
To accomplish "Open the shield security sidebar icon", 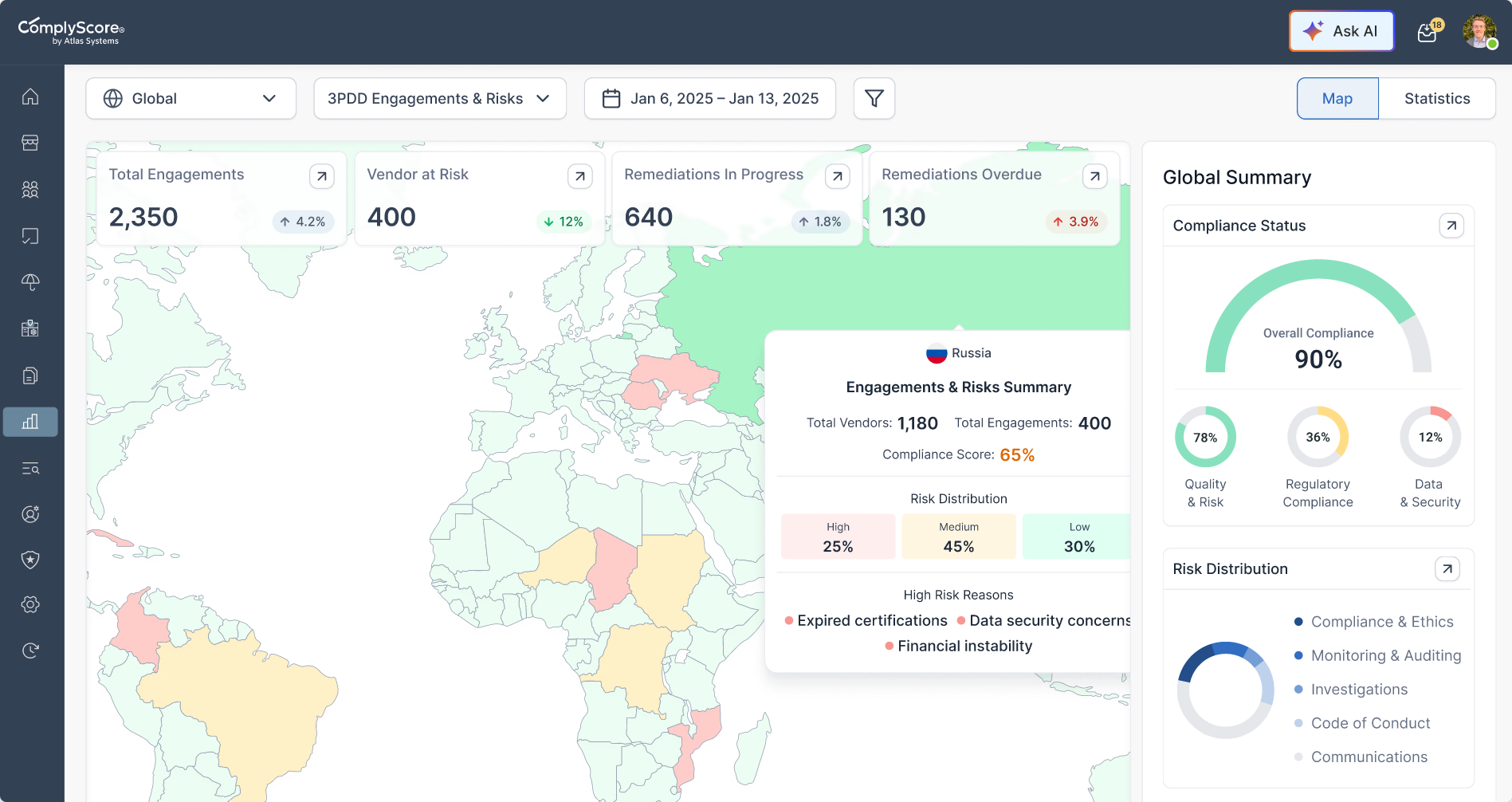I will (30, 560).
